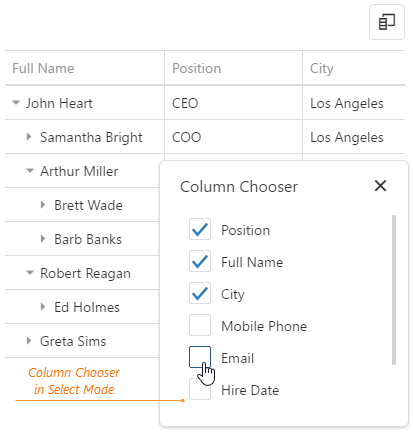Viewport: 413px width, 432px height.
Task: Click the John Heart name text
Action: [x=59, y=103]
